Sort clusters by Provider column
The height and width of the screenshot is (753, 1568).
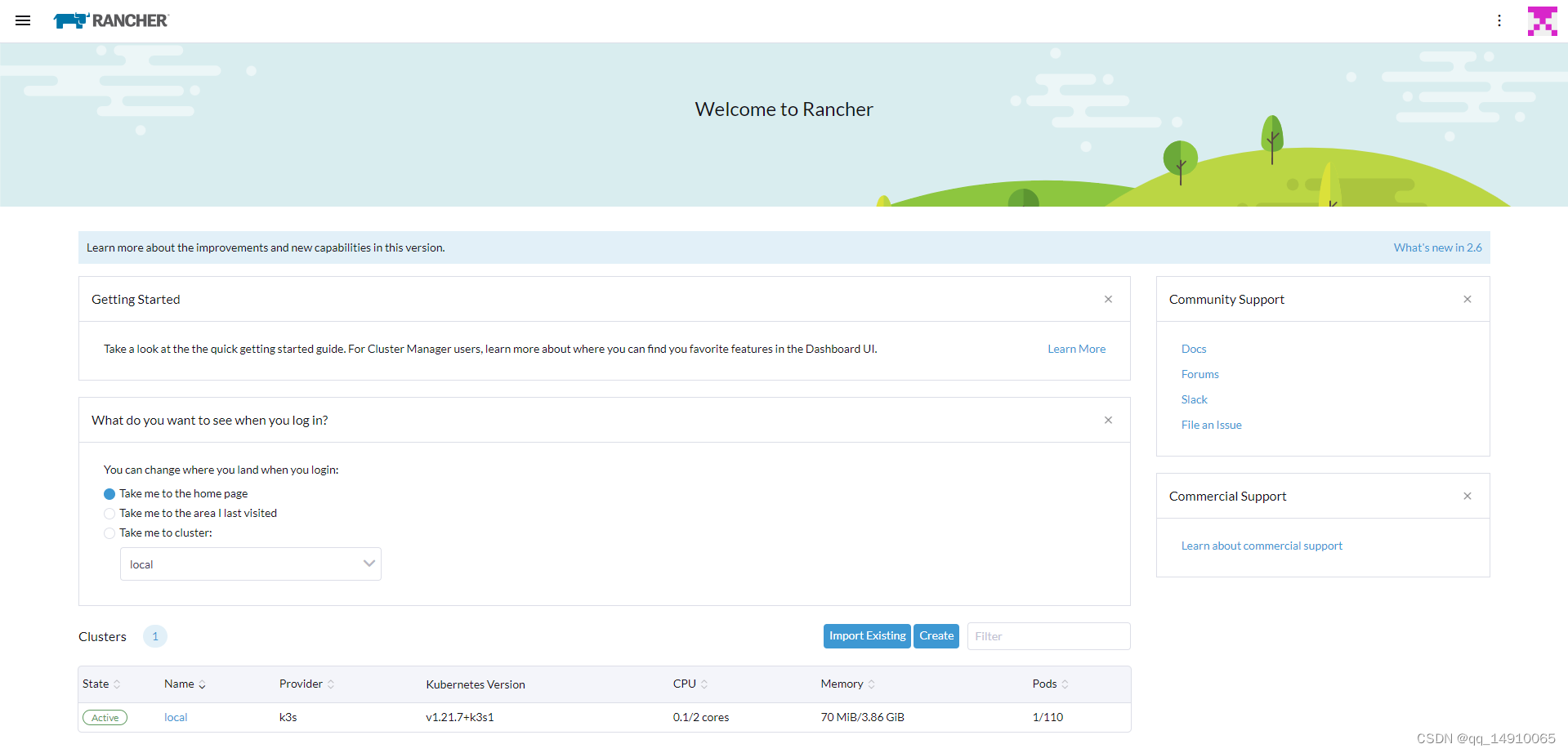pyautogui.click(x=306, y=684)
